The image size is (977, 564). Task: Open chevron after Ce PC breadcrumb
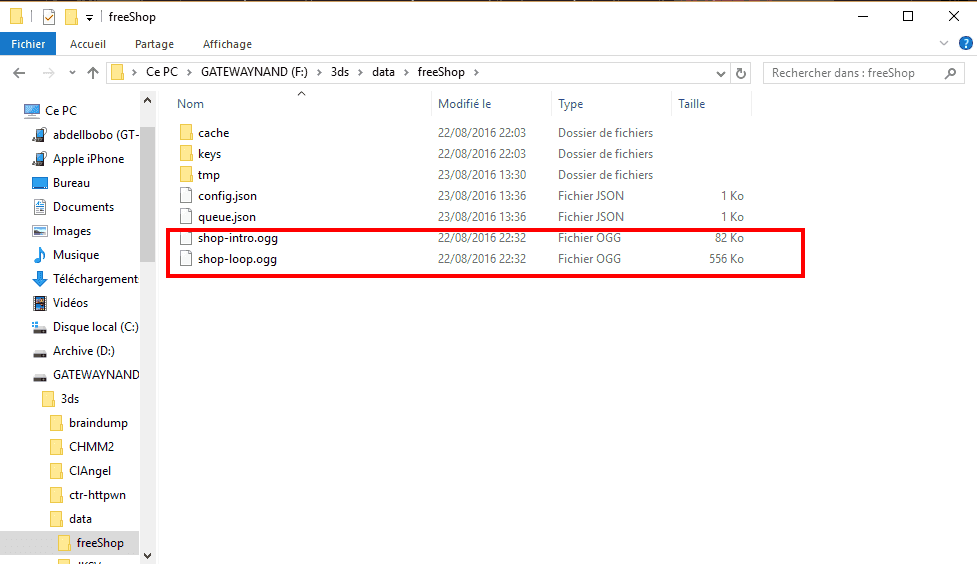[x=189, y=72]
